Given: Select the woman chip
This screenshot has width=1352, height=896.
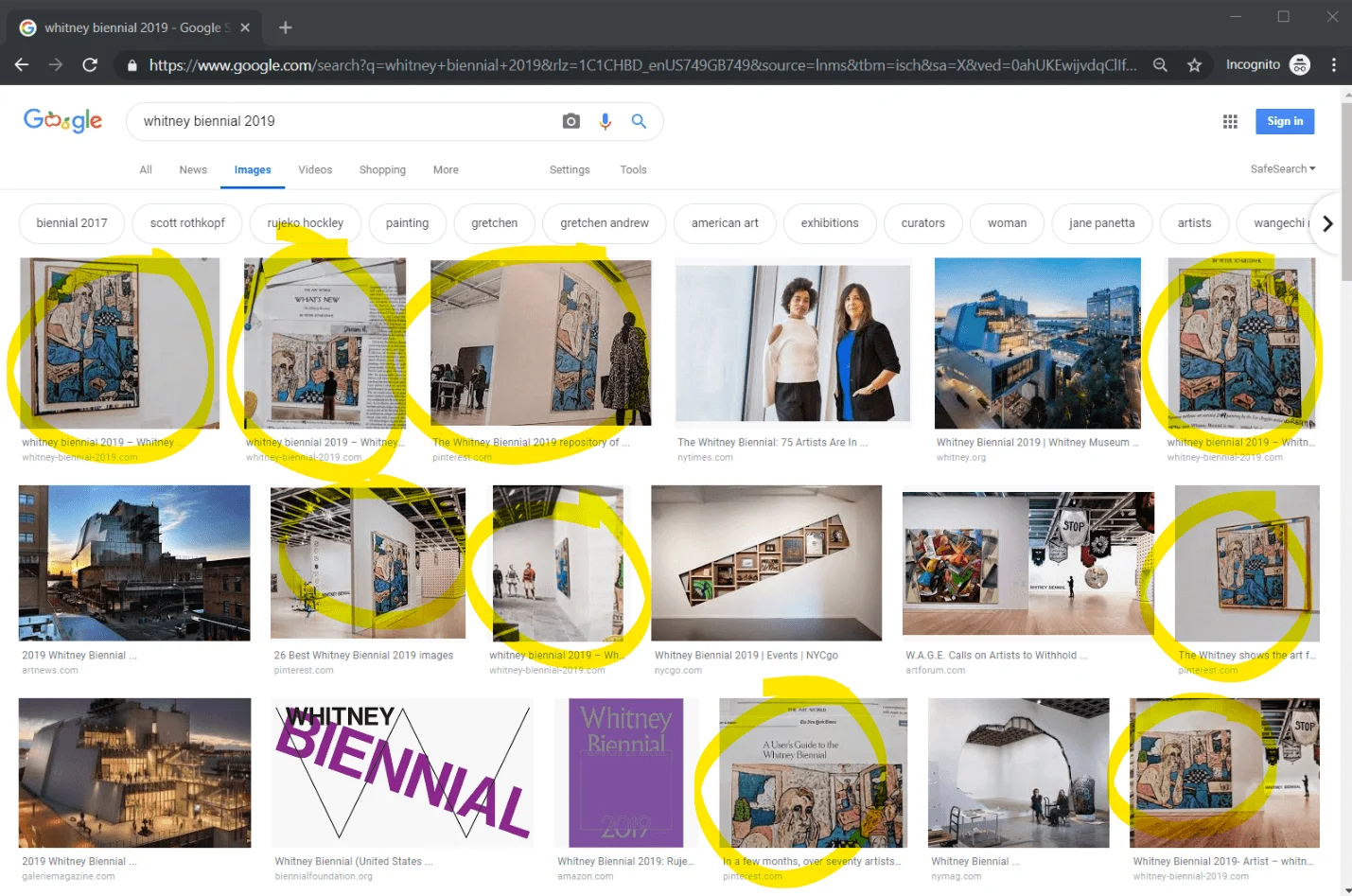Looking at the screenshot, I should (1007, 223).
